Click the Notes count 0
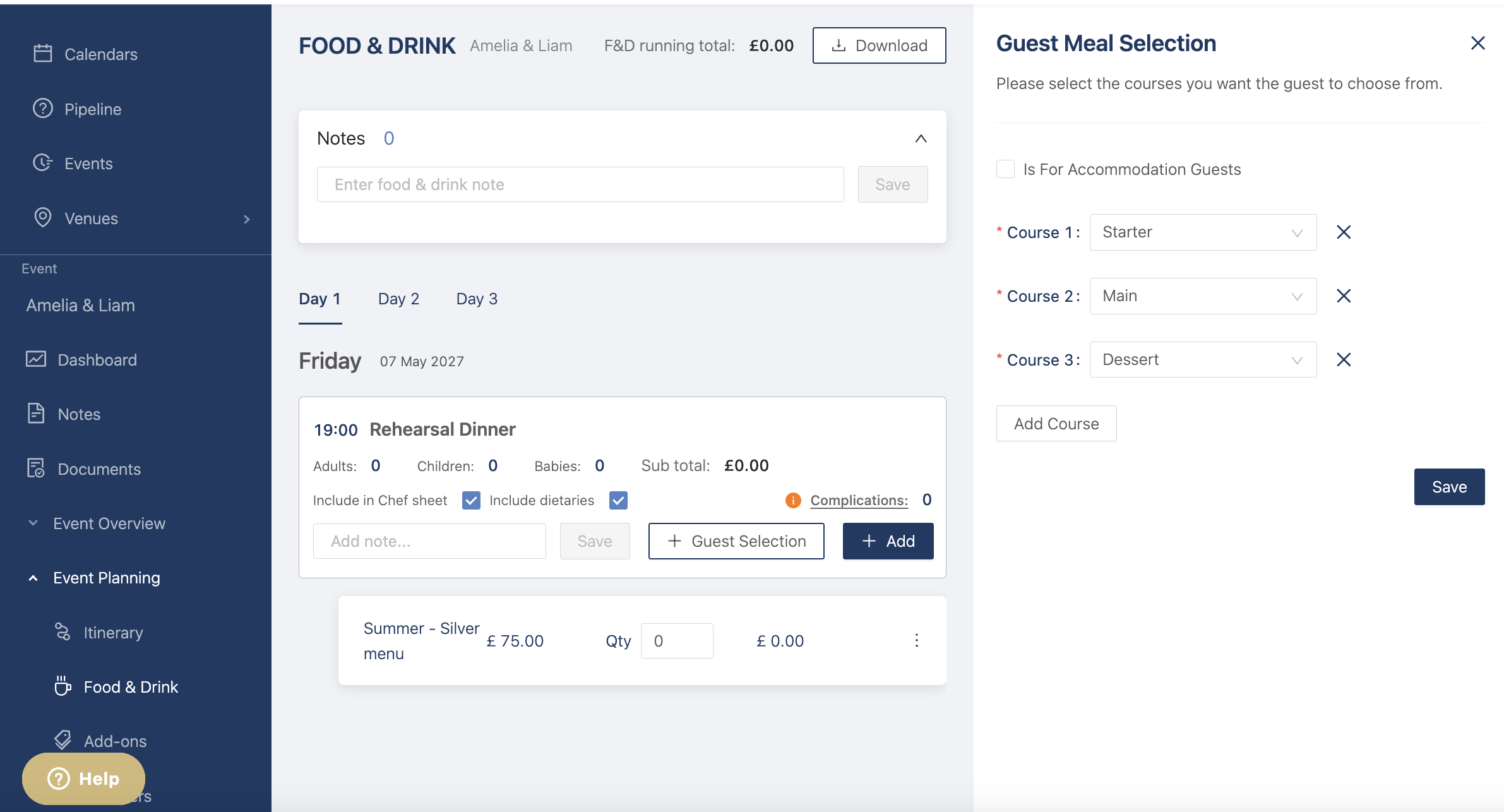This screenshot has height=812, width=1504. tap(389, 138)
